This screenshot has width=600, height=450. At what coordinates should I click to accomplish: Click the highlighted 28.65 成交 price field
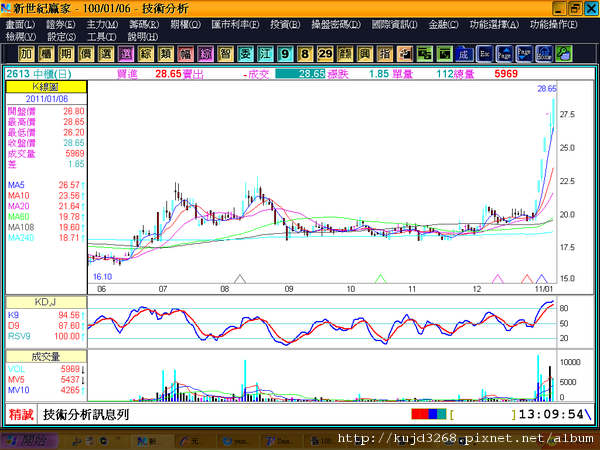tap(300, 74)
